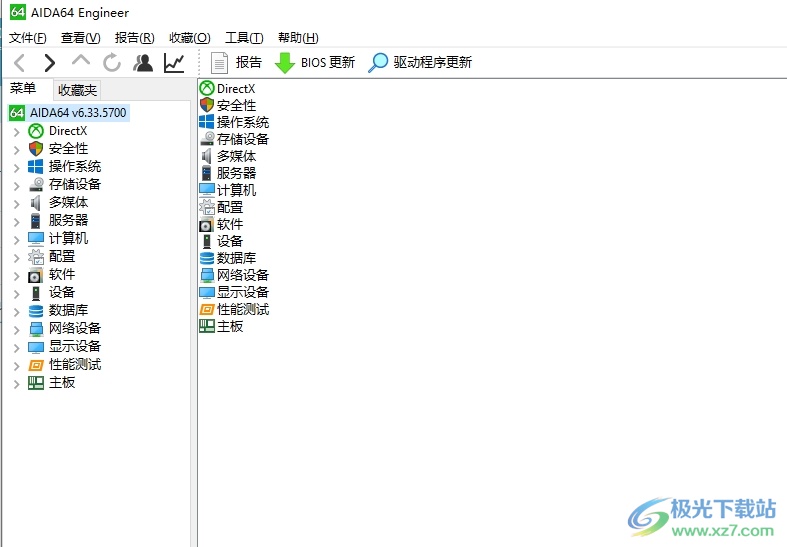This screenshot has height=547, width=787.
Task: Open the 报告(R) menu
Action: point(135,38)
